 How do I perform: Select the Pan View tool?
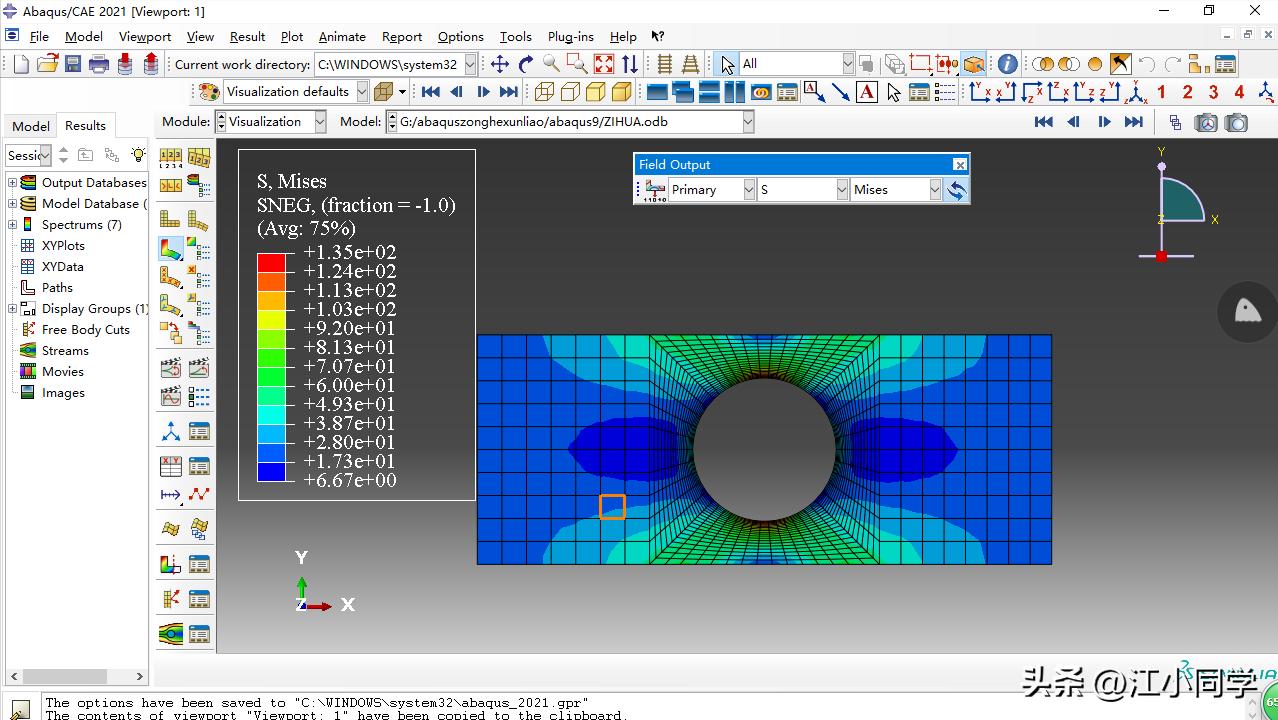pyautogui.click(x=499, y=64)
